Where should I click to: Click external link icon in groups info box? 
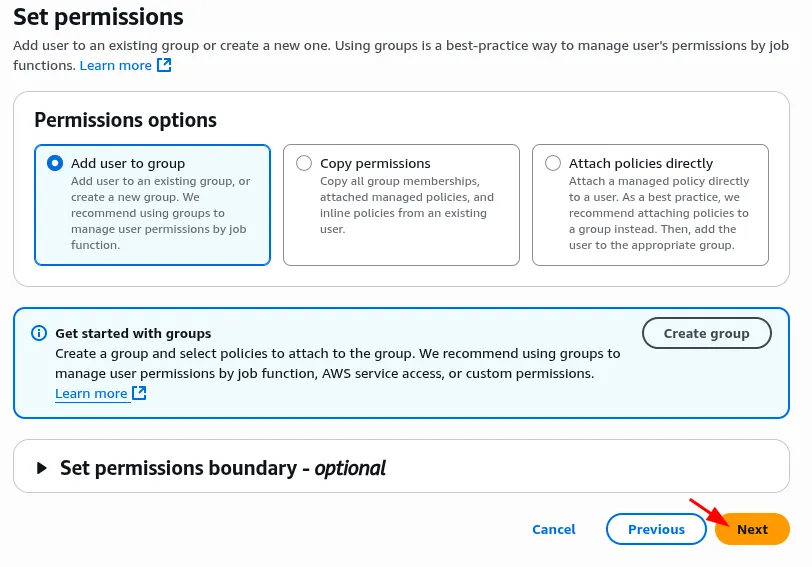click(x=140, y=393)
